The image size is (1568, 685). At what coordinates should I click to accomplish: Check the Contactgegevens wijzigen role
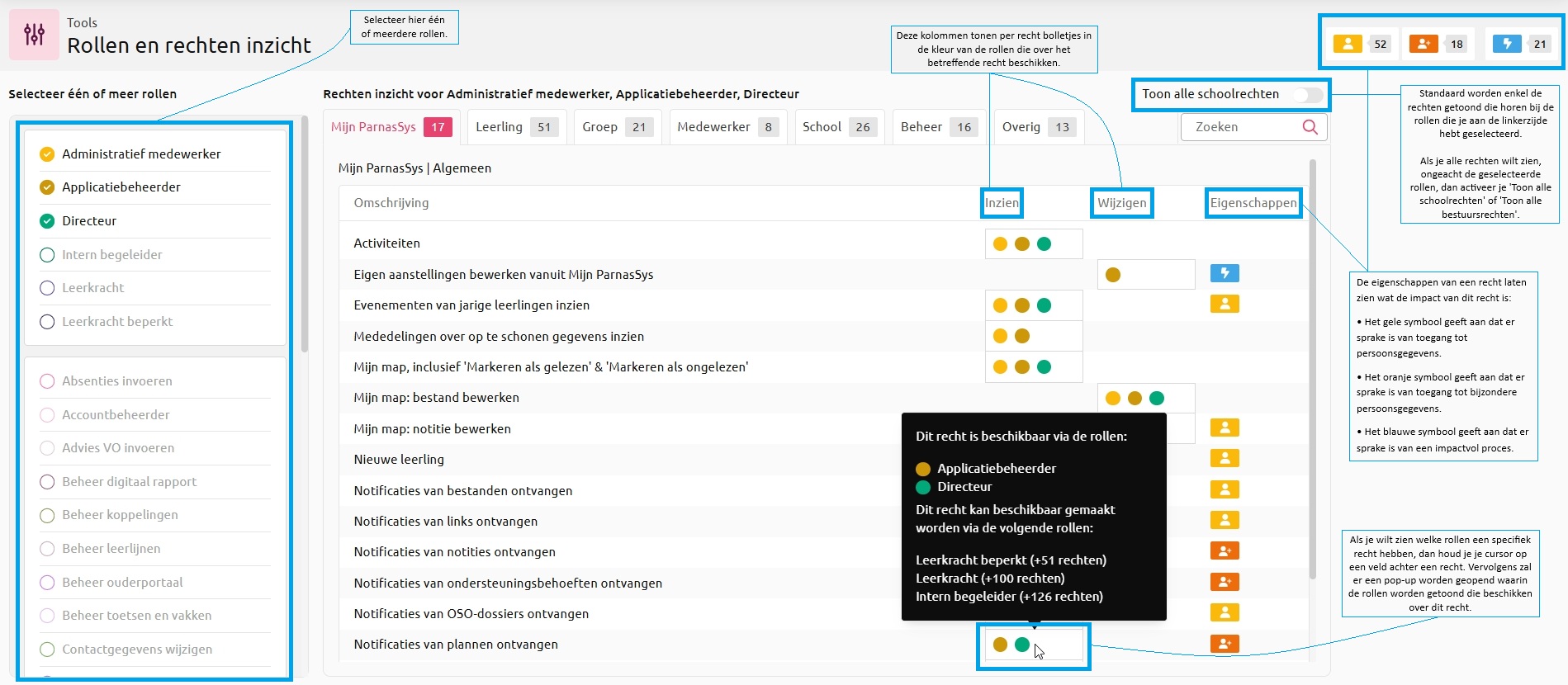point(47,650)
